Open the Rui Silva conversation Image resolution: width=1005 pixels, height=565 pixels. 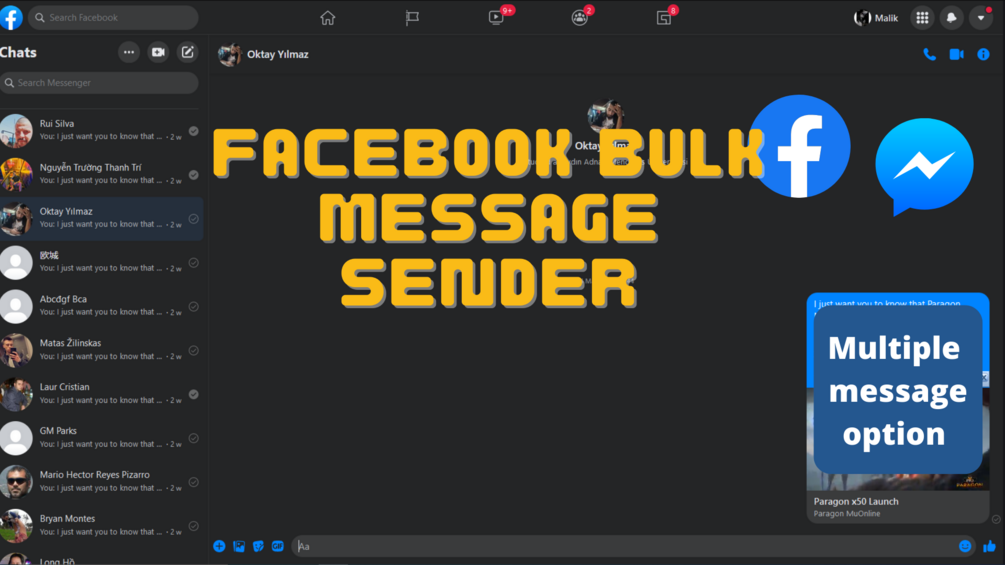(101, 131)
